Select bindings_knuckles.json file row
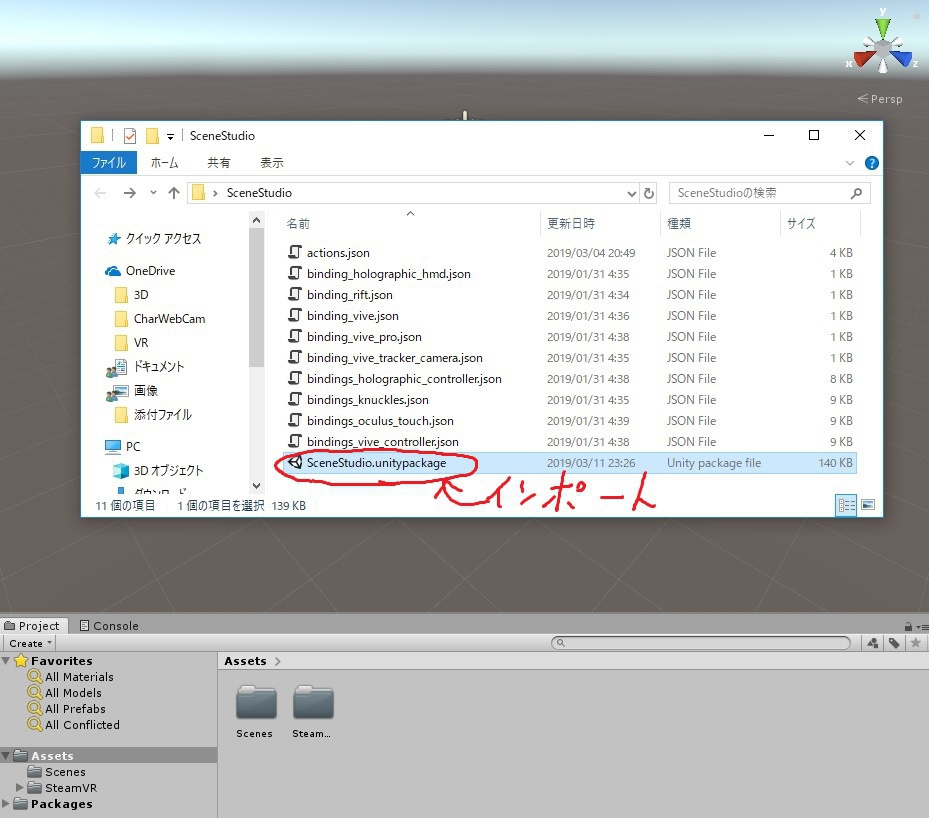 pos(571,399)
